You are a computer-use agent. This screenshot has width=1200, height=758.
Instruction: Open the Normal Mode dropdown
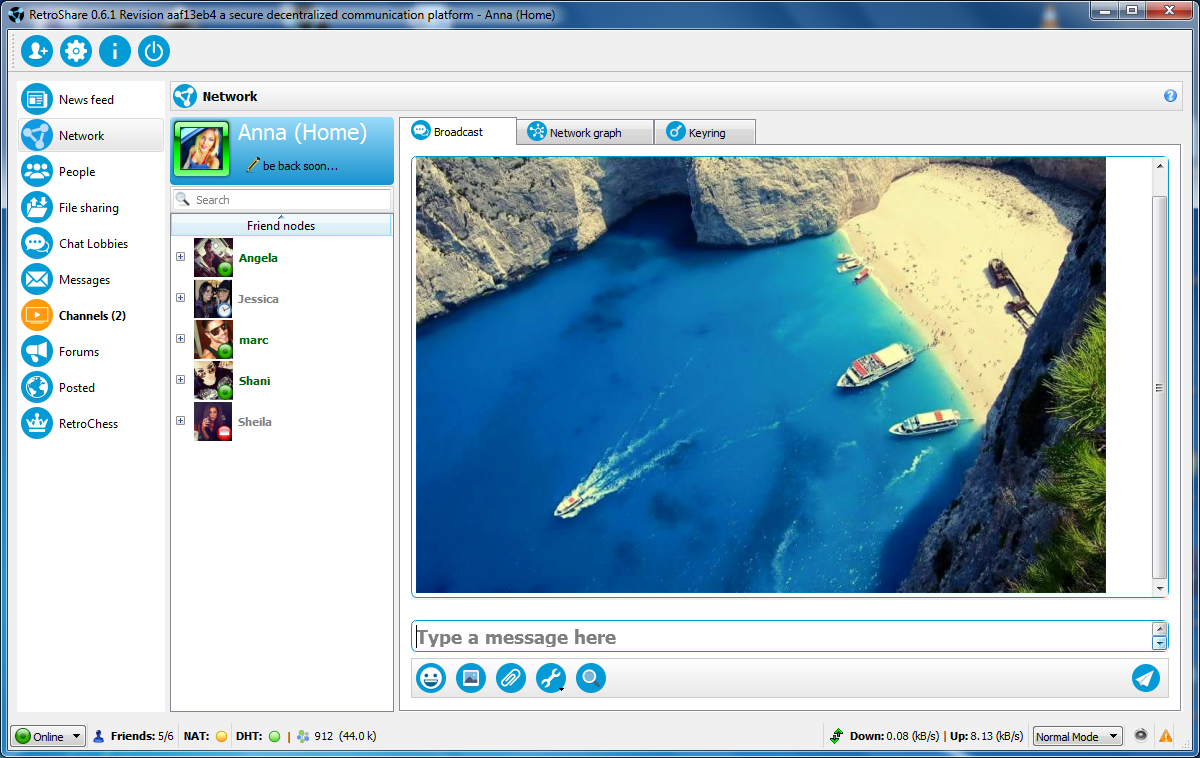[x=1077, y=736]
